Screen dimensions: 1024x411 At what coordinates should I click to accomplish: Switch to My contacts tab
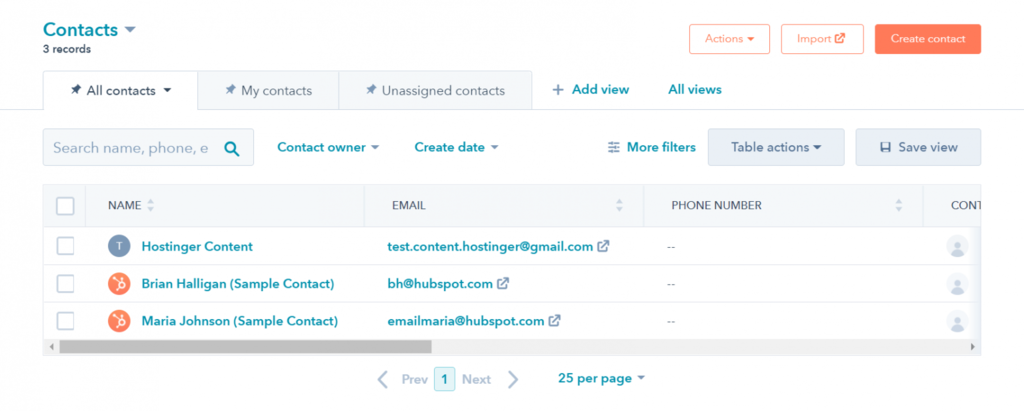click(x=268, y=91)
